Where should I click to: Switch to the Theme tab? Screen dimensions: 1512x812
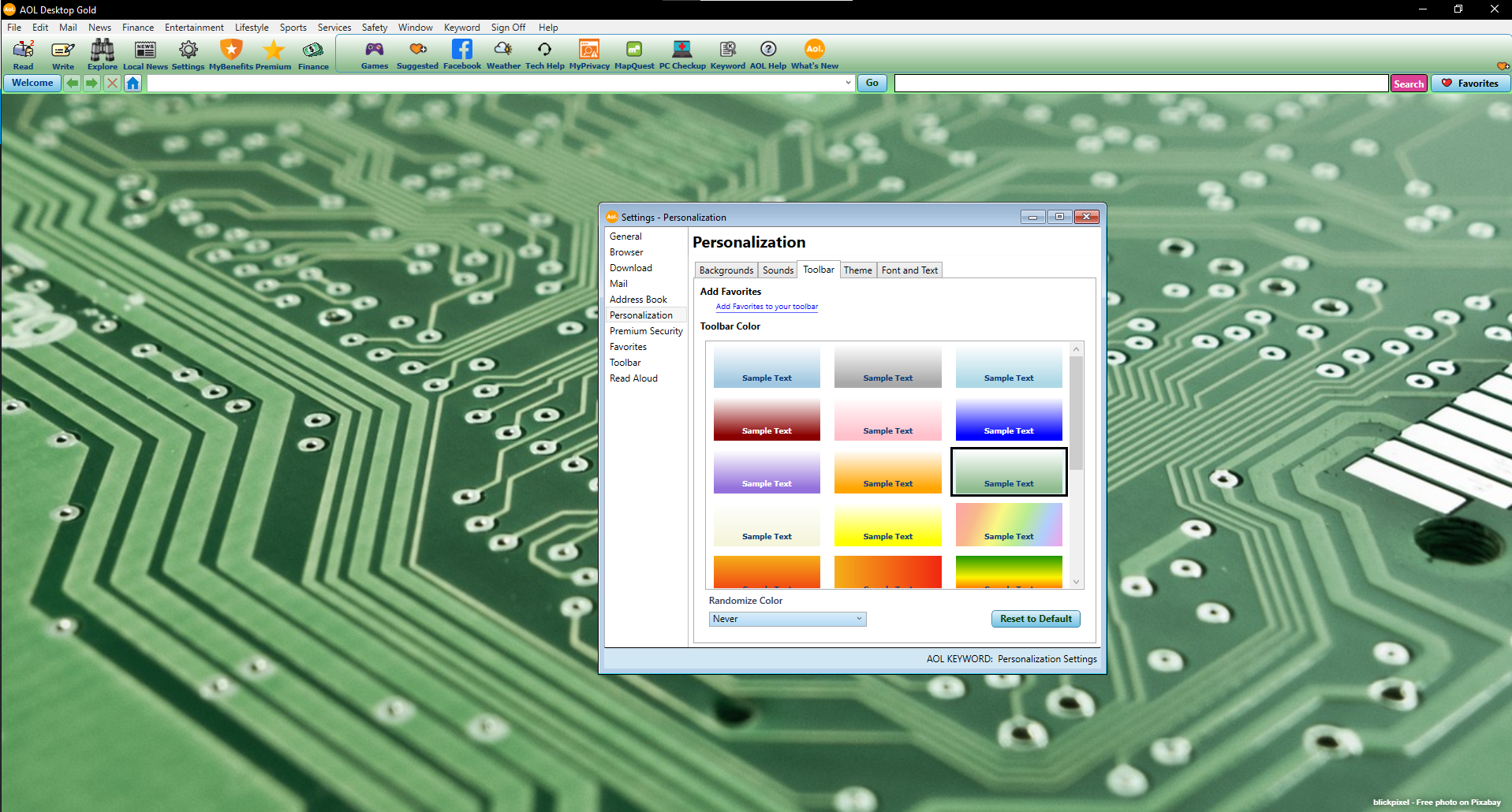pos(857,270)
